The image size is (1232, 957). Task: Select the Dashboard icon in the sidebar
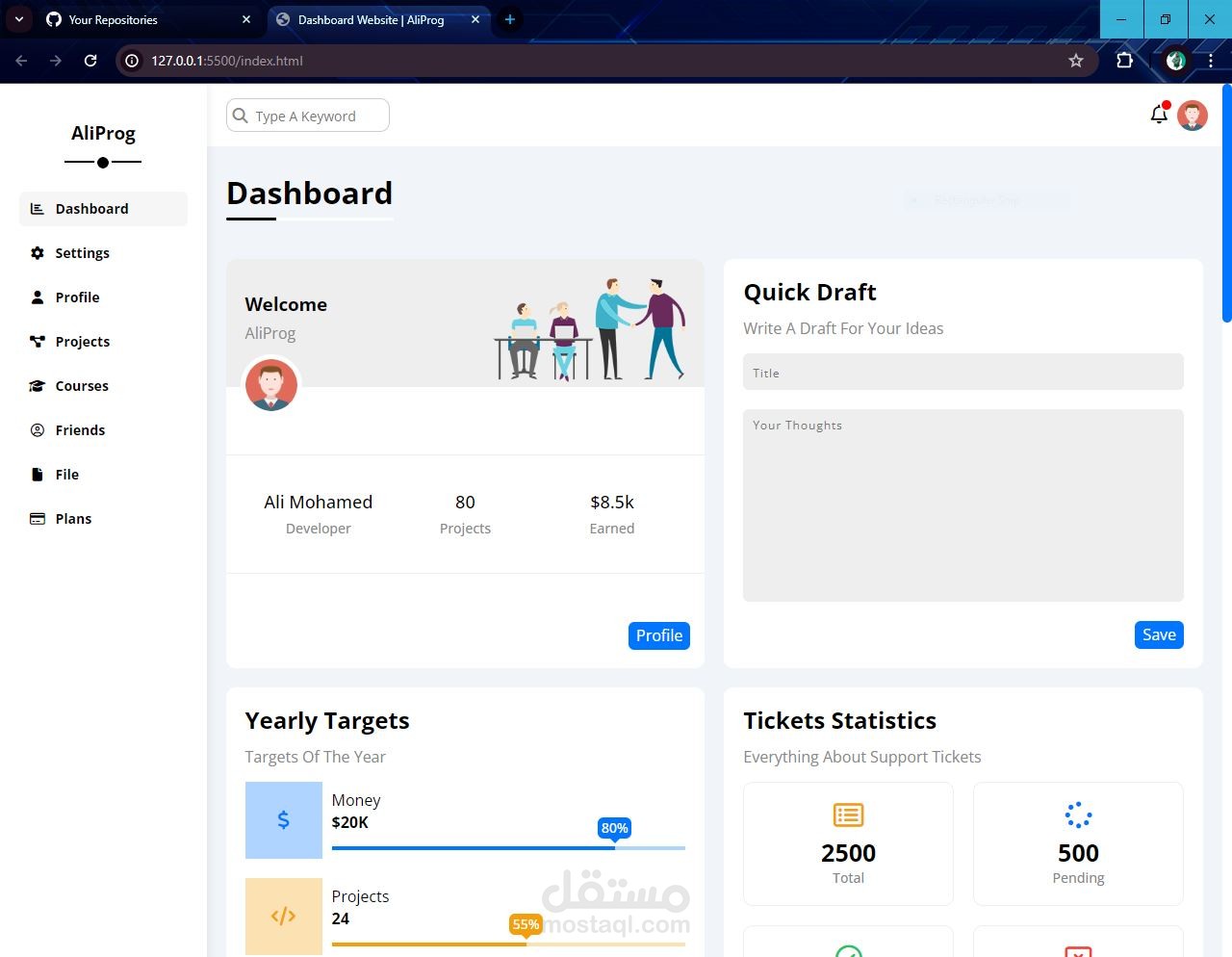coord(37,208)
